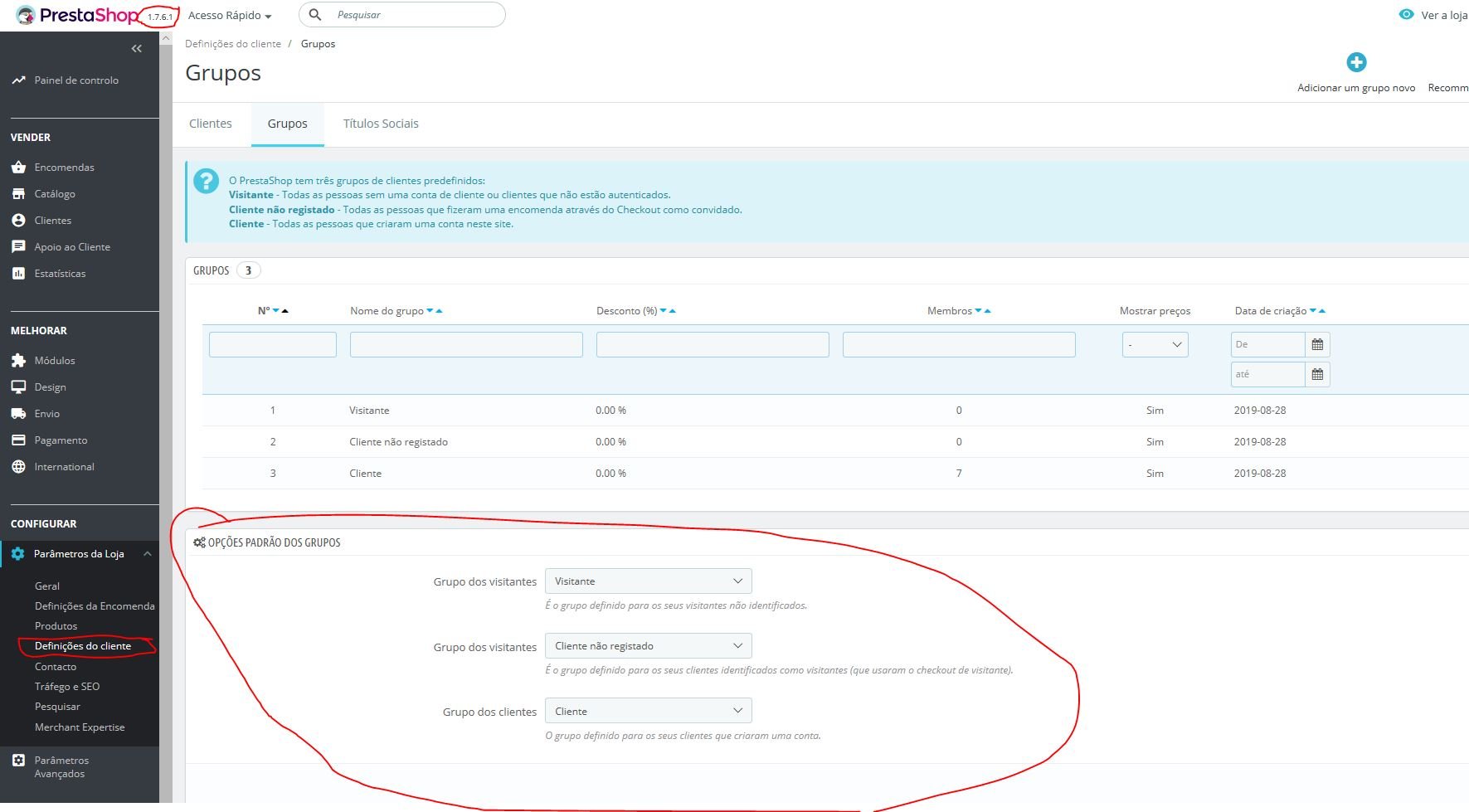Sort Nº column descending arrow
This screenshot has height=812, width=1469.
point(276,311)
